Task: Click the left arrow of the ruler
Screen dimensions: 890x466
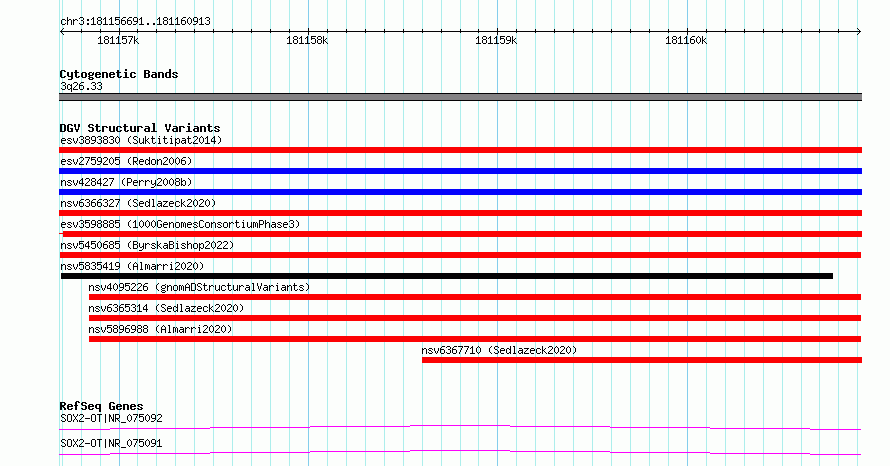Action: (62, 32)
